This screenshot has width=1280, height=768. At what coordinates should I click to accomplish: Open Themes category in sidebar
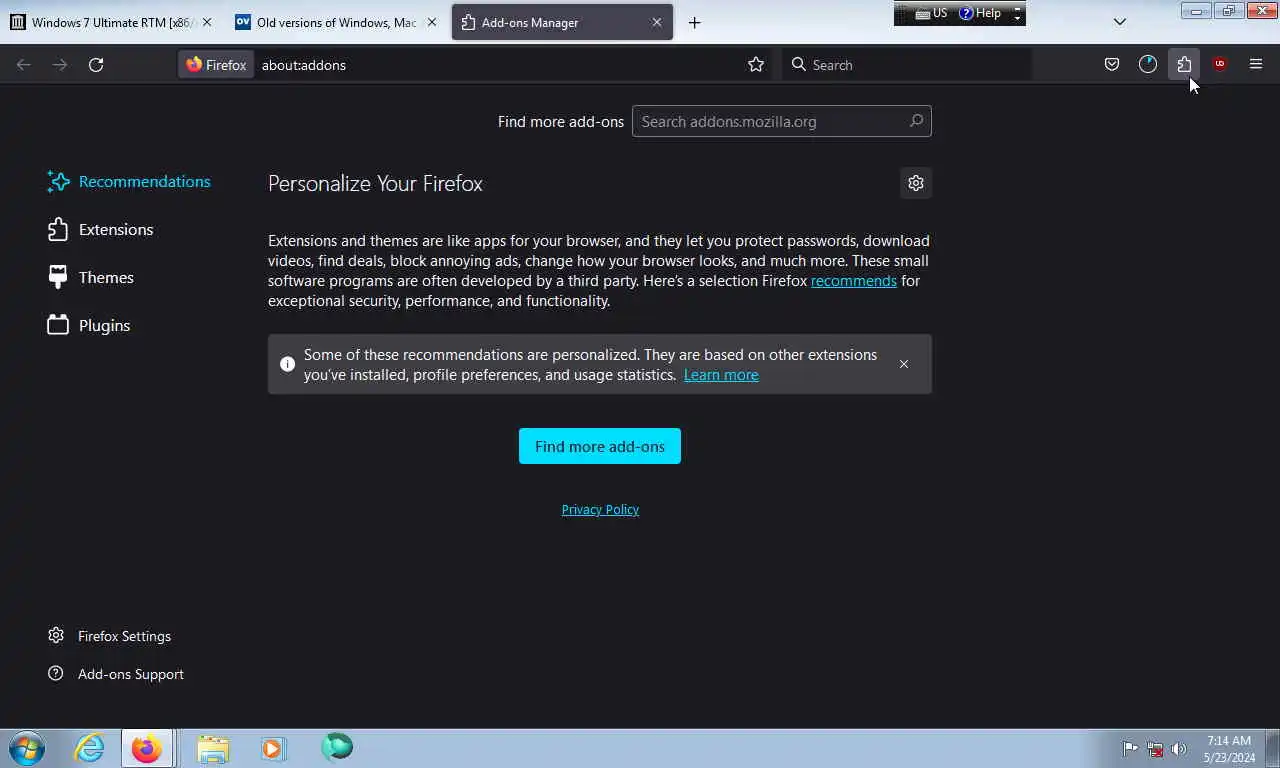pos(91,277)
